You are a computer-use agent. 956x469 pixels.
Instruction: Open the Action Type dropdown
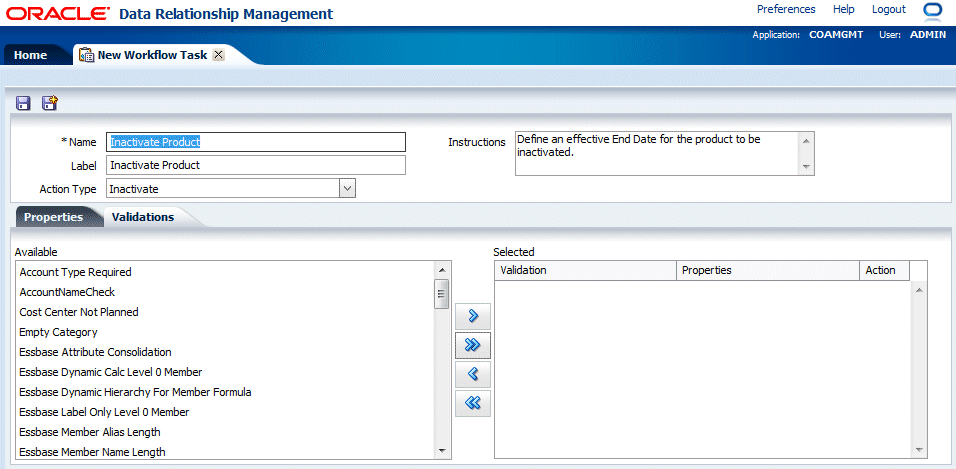coord(347,188)
